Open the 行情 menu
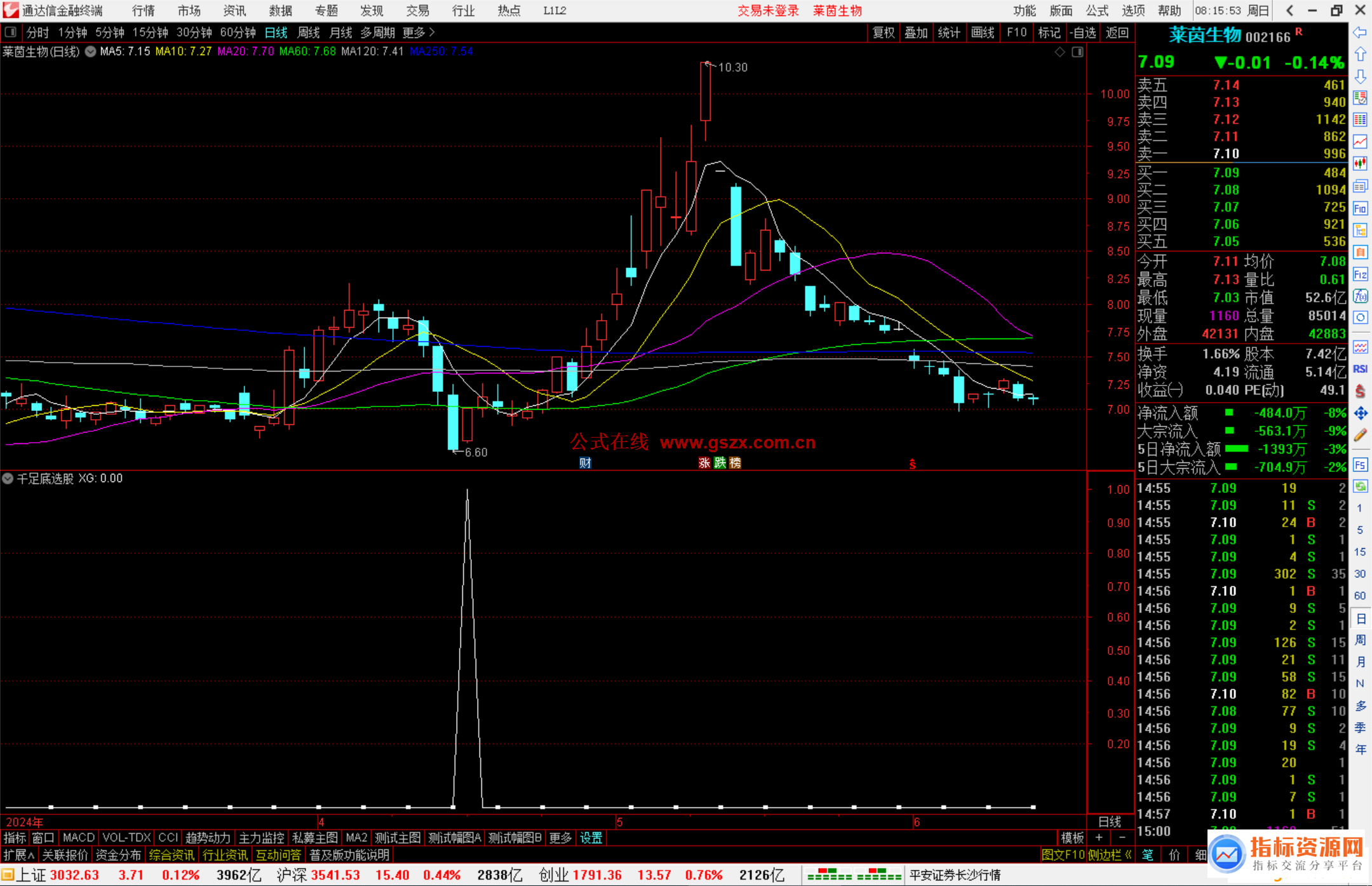This screenshot has height=886, width=1372. pyautogui.click(x=144, y=11)
